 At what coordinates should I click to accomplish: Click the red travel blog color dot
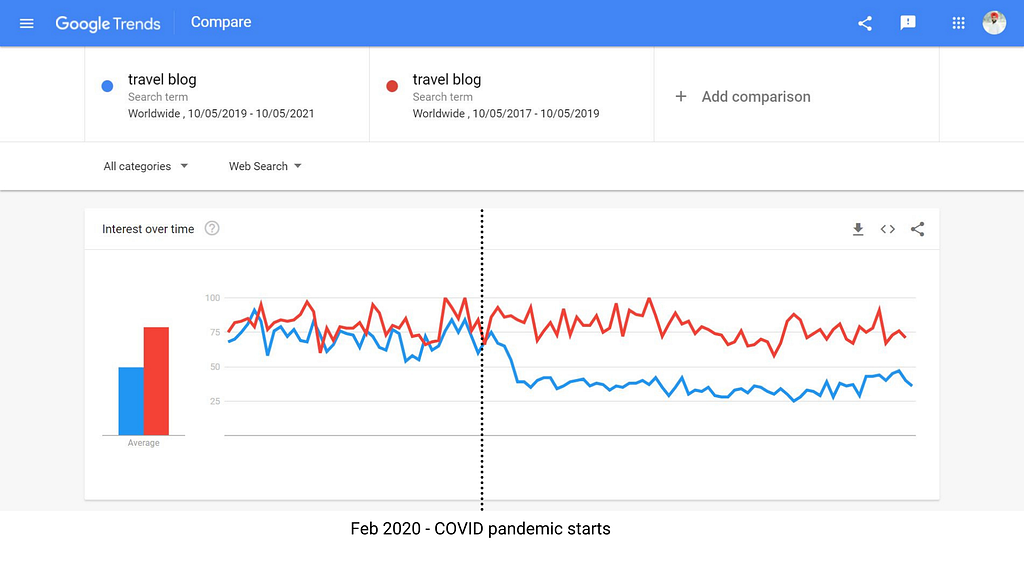pos(392,87)
